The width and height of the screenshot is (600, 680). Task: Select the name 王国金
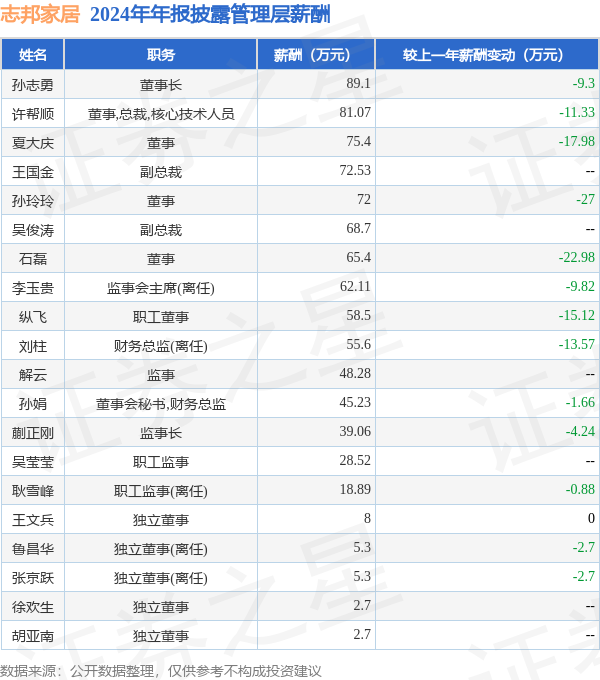pyautogui.click(x=33, y=172)
